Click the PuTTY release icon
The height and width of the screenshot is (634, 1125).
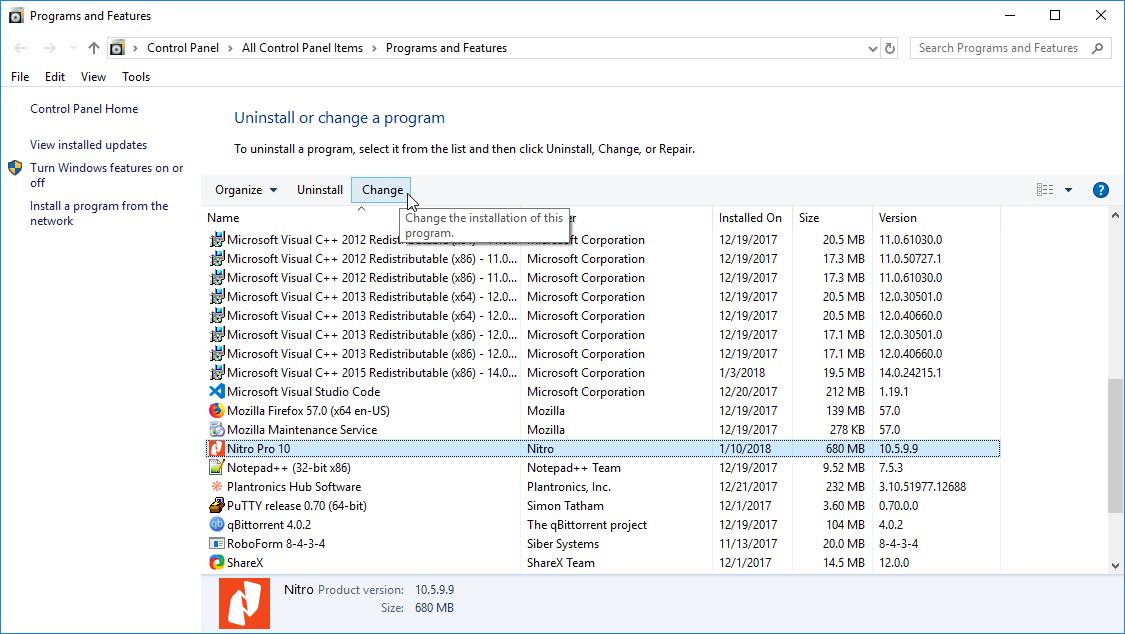tap(217, 506)
